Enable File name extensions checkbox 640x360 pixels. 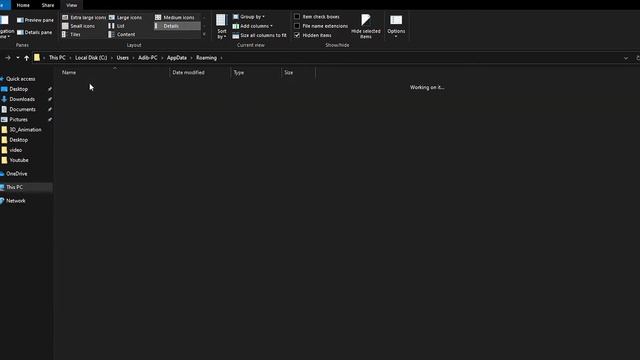321,26
